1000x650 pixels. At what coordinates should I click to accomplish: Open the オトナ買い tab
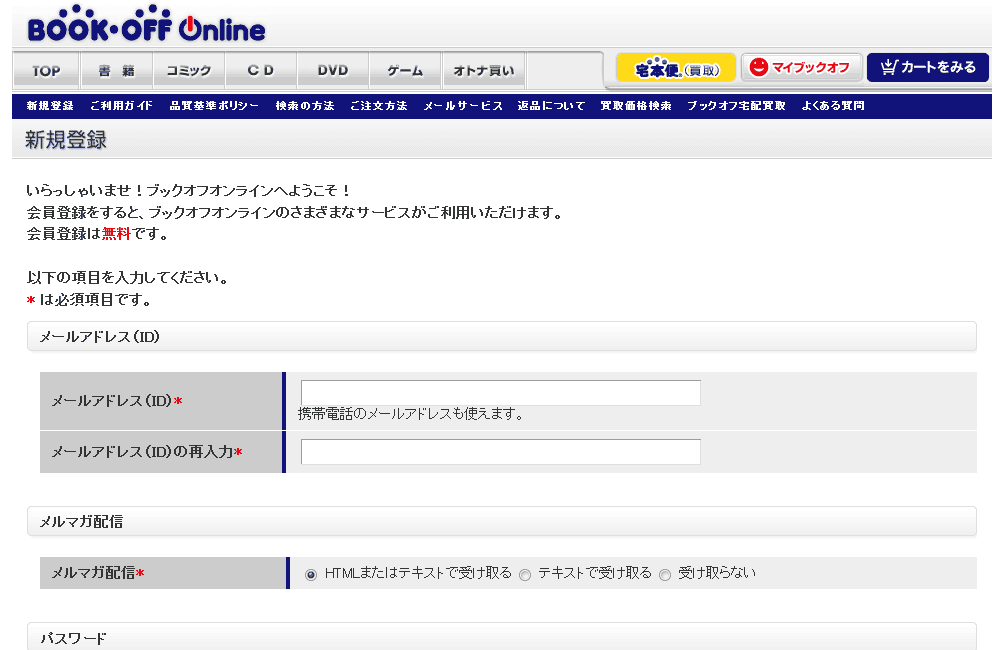(x=483, y=71)
